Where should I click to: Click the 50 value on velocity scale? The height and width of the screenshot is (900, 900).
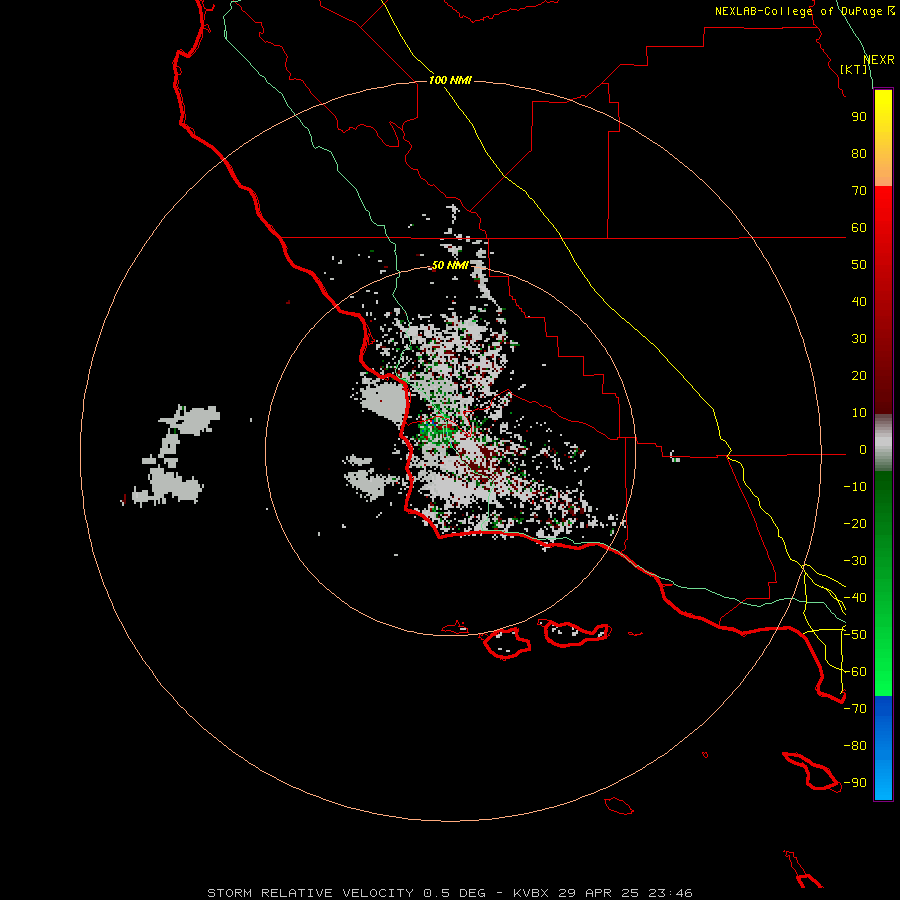pos(859,265)
